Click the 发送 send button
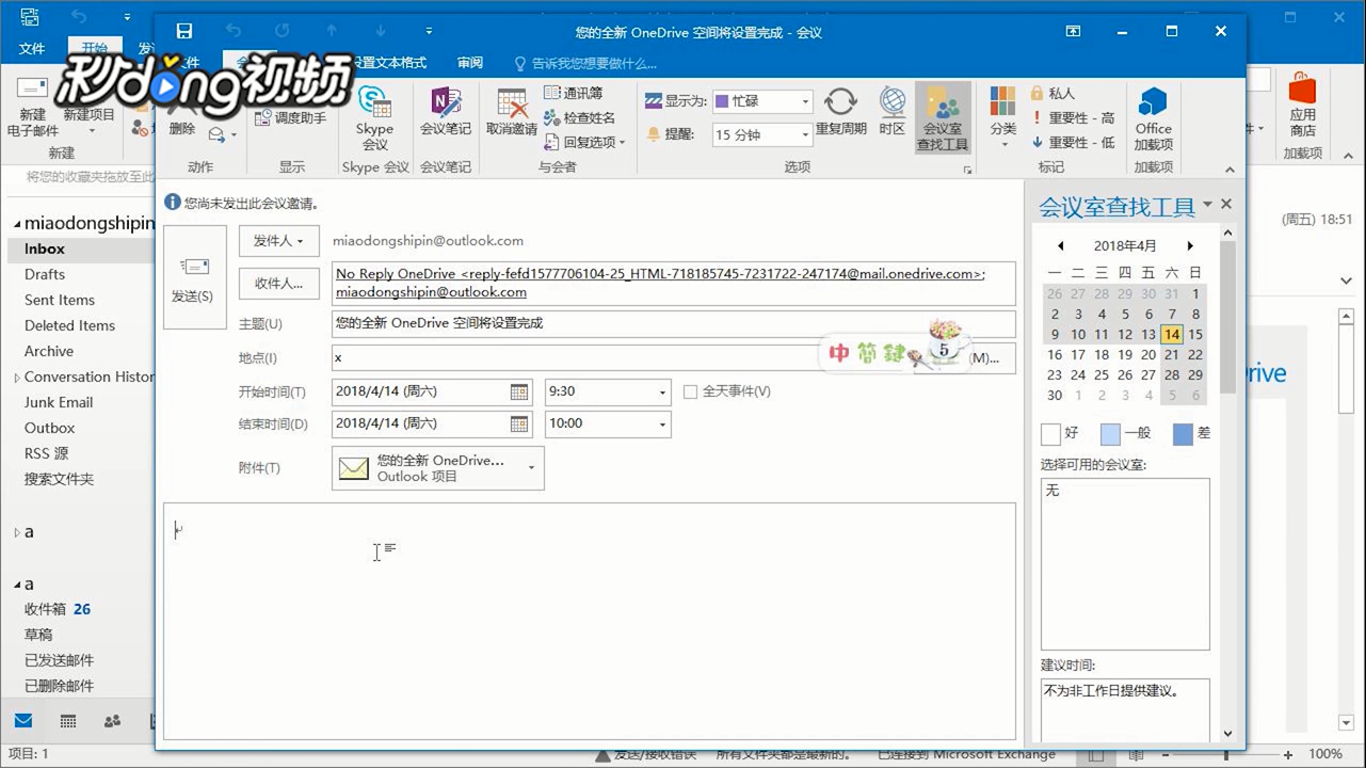Viewport: 1366px width, 768px height. tap(194, 277)
